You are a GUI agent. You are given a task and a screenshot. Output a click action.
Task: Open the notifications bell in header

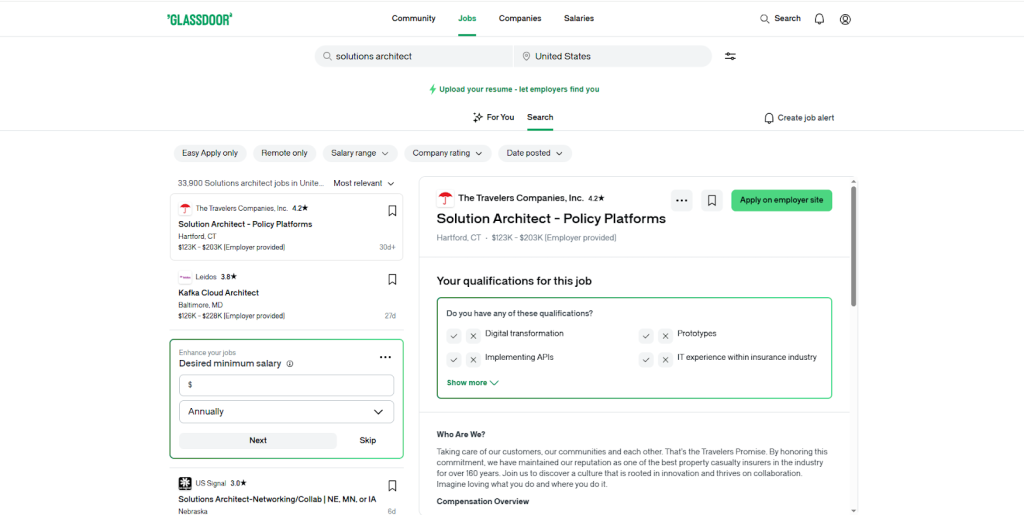click(819, 19)
